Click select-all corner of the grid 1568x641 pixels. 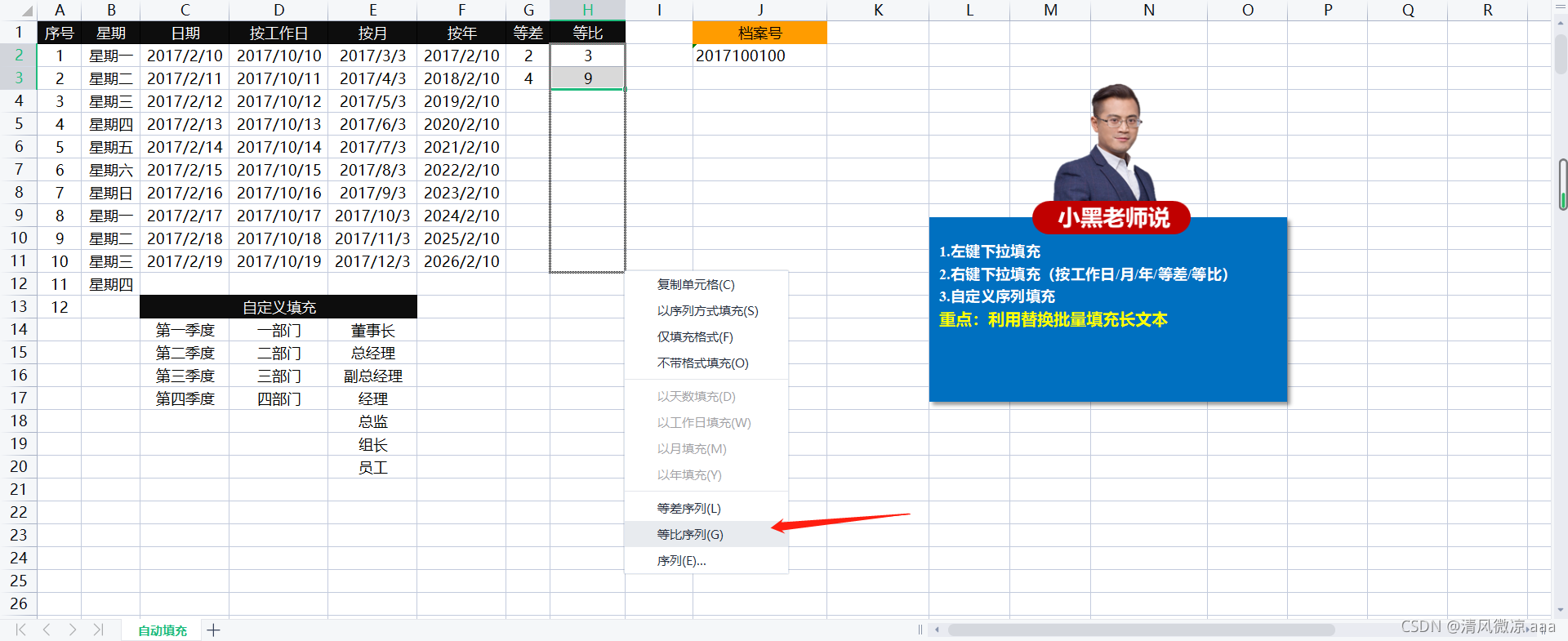click(18, 10)
